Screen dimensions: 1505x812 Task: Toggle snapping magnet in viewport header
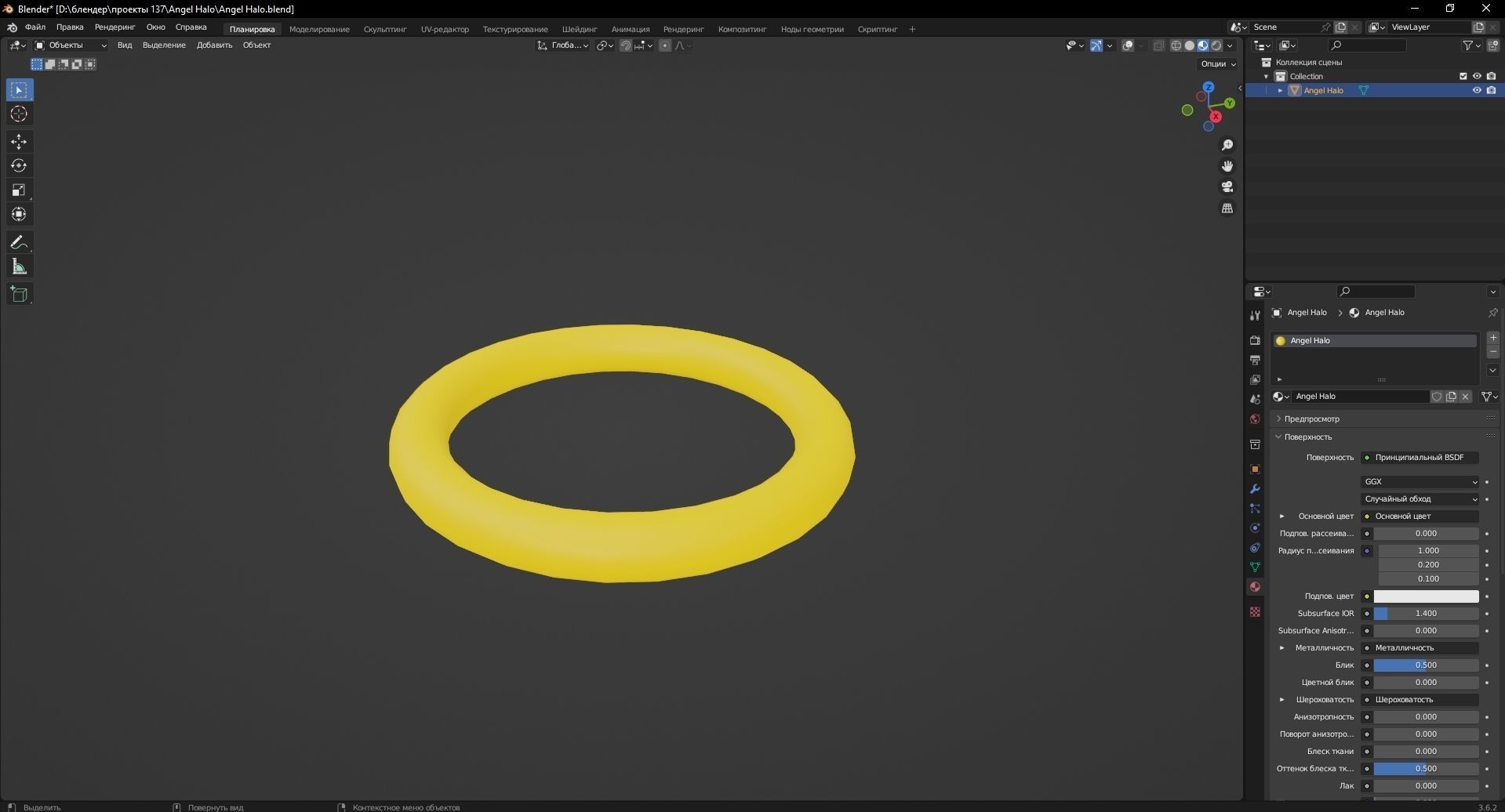[x=626, y=45]
